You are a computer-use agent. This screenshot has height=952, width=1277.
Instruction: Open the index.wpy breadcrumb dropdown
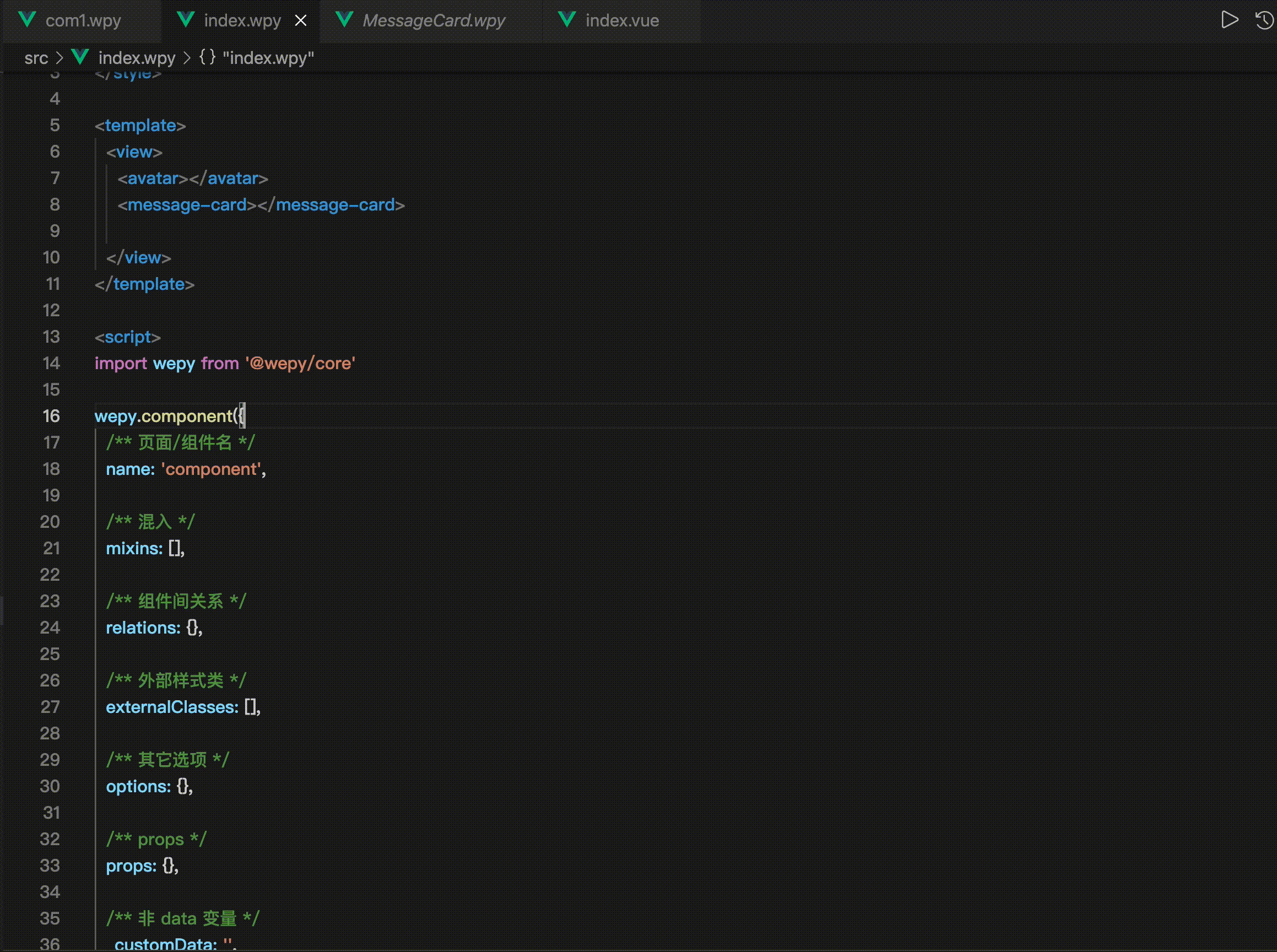click(137, 58)
